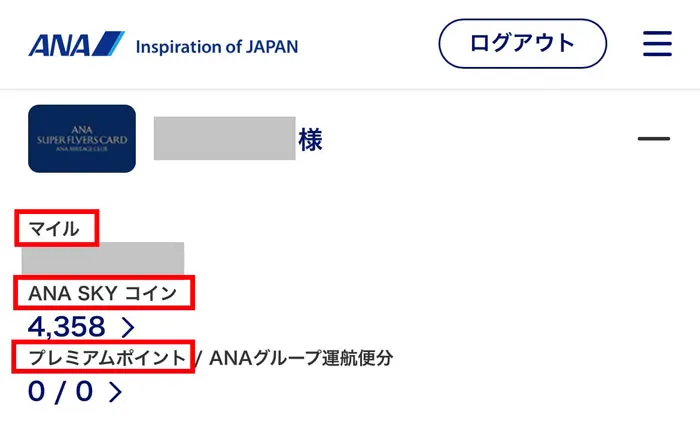Click the second zero in 0 / 0
Viewport: 700px width, 434px height.
(x=84, y=391)
